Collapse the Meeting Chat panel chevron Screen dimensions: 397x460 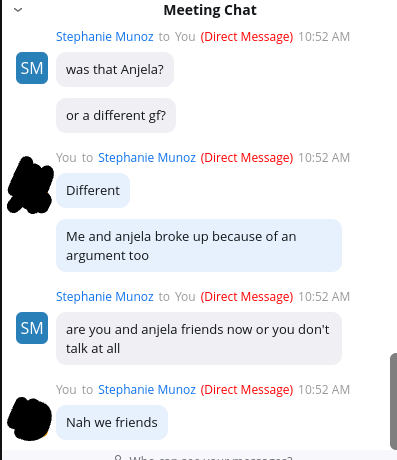click(18, 10)
